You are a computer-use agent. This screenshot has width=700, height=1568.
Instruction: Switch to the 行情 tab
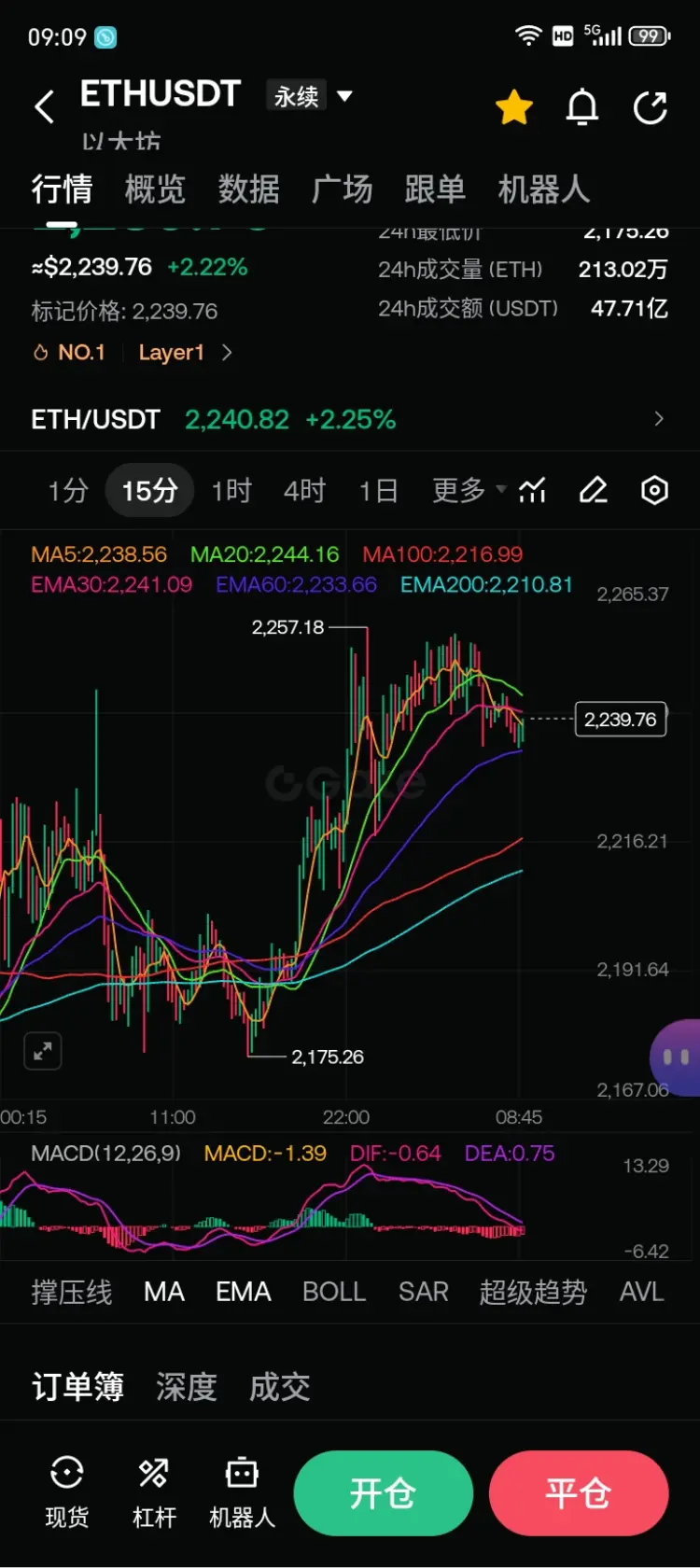[62, 189]
